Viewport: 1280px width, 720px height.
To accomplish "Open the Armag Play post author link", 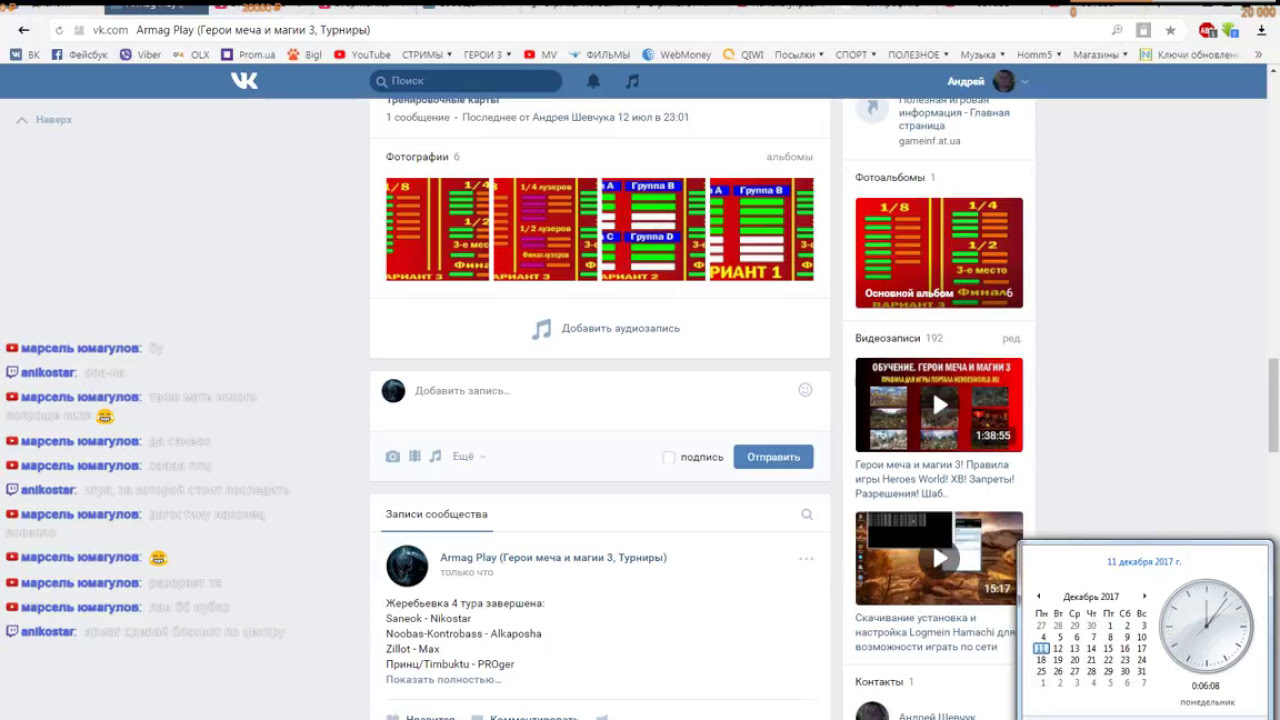I will click(553, 558).
